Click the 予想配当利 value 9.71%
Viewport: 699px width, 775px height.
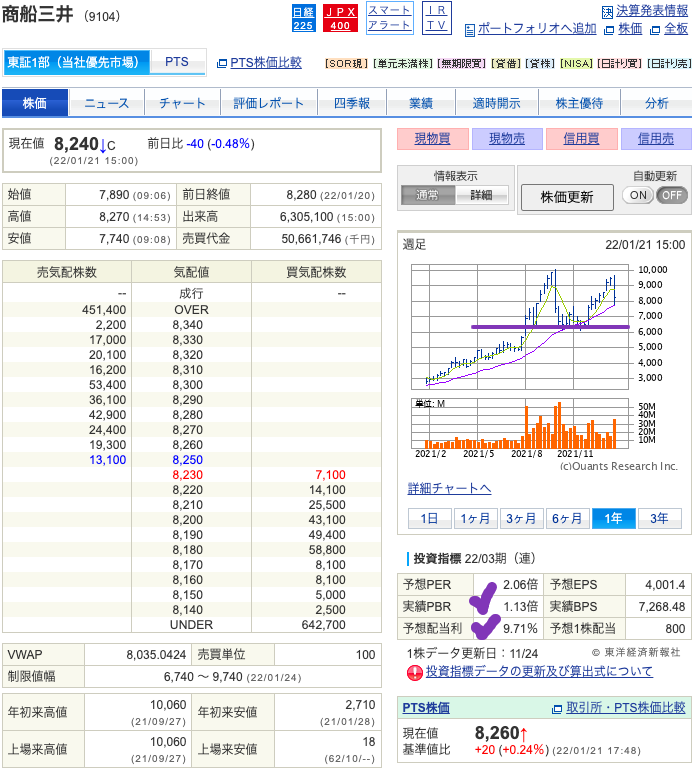[520, 629]
